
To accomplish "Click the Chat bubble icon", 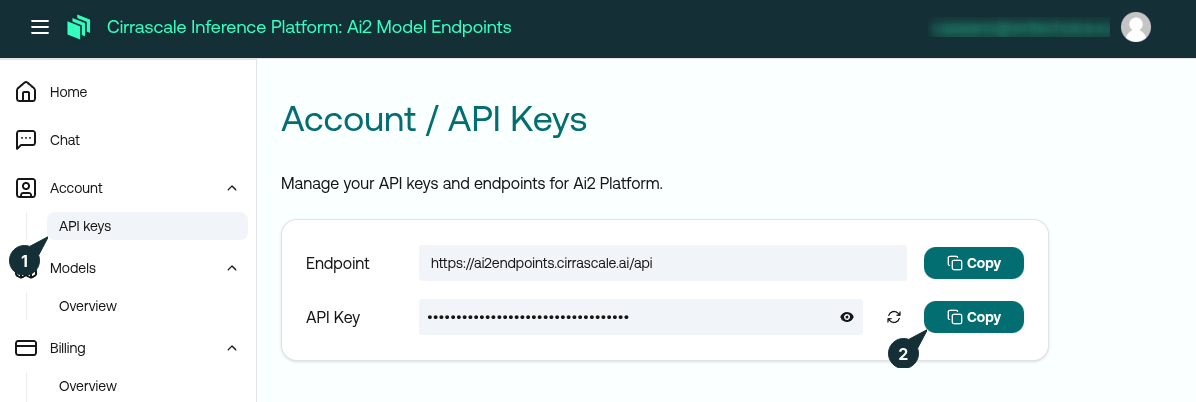I will tap(26, 140).
